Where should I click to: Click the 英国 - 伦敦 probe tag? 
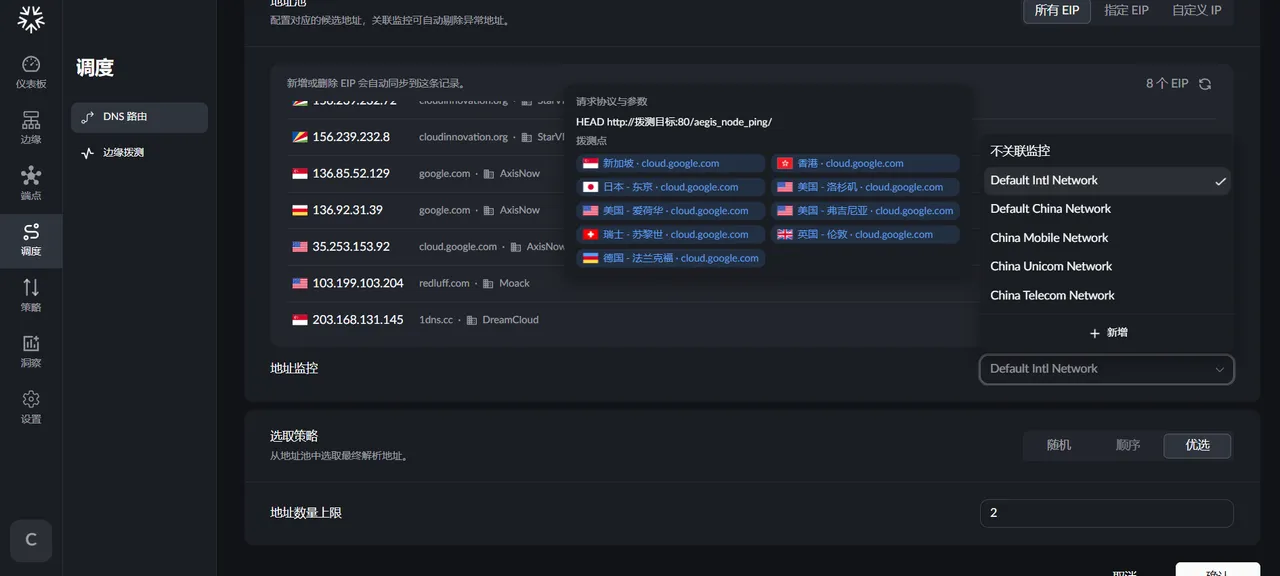[865, 235]
